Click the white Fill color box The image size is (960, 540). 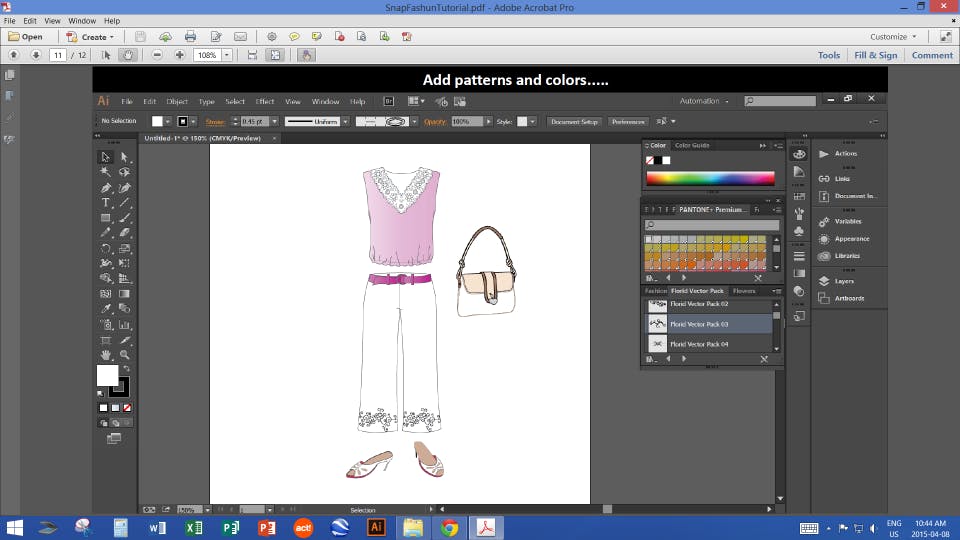107,375
